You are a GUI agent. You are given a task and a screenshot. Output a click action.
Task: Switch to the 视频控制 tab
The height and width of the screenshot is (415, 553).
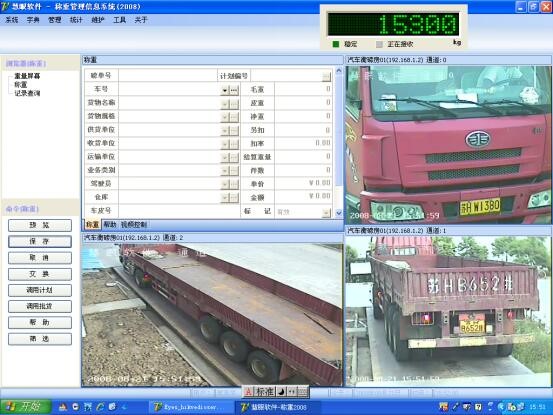(x=134, y=225)
